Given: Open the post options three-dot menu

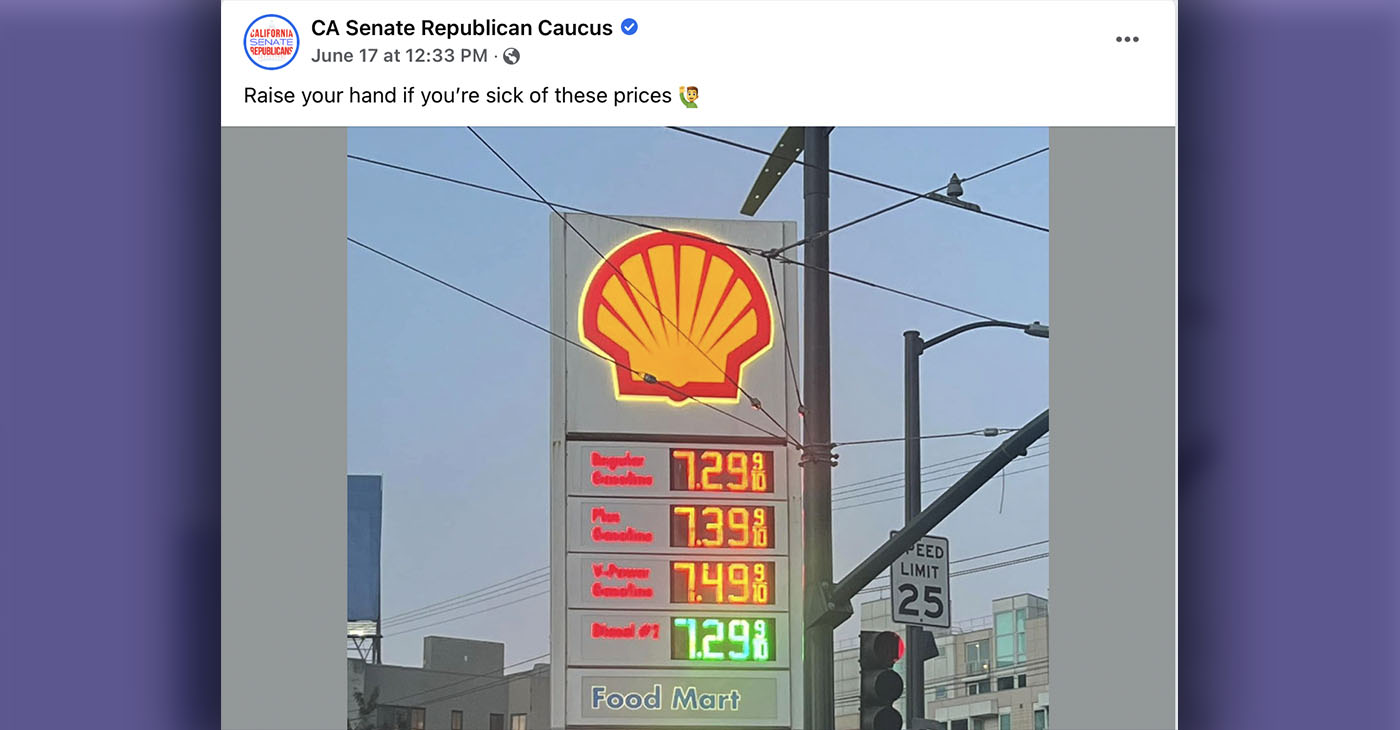Looking at the screenshot, I should click(x=1127, y=40).
